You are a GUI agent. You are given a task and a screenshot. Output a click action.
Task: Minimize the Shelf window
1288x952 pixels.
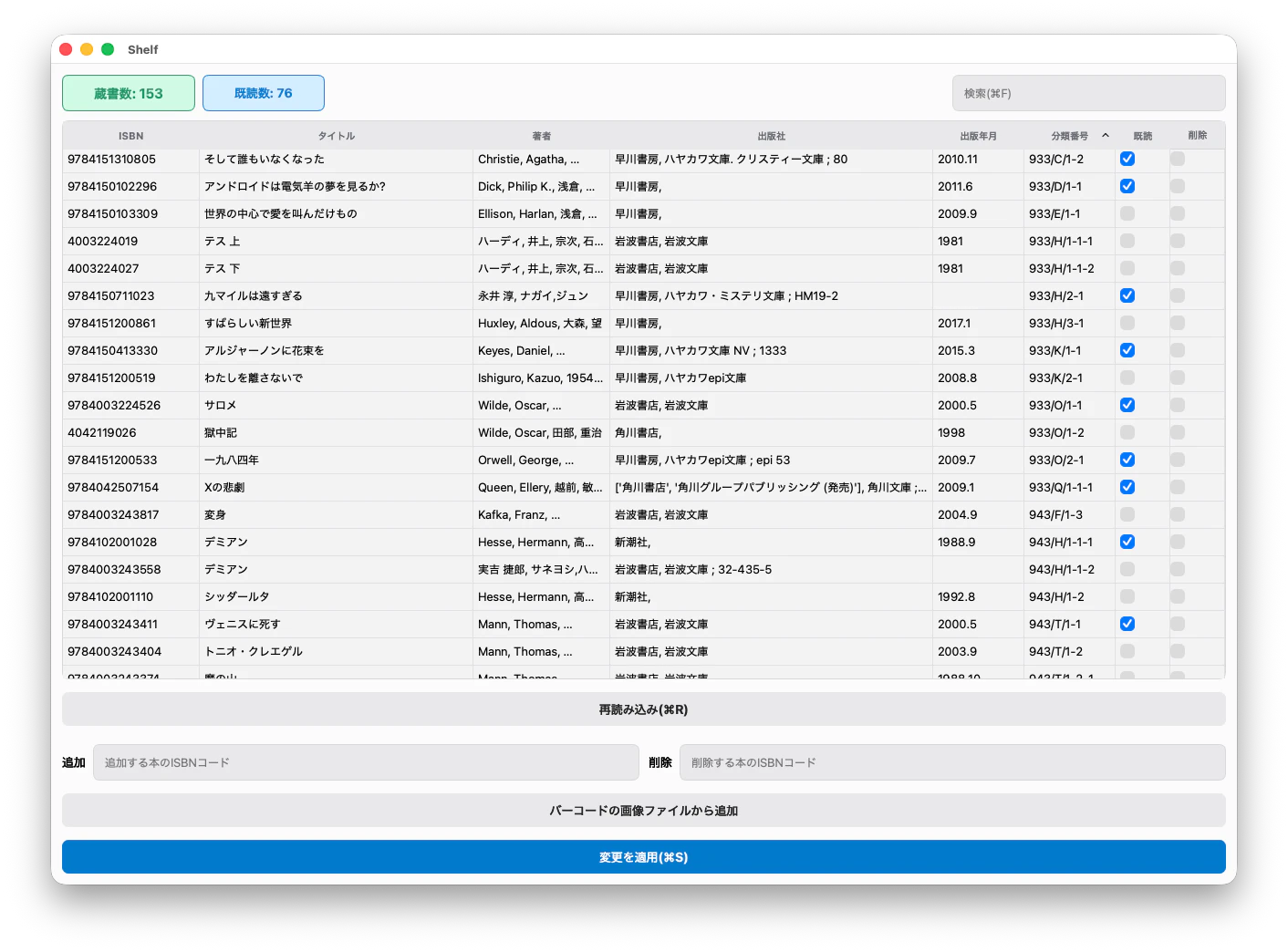click(x=87, y=49)
